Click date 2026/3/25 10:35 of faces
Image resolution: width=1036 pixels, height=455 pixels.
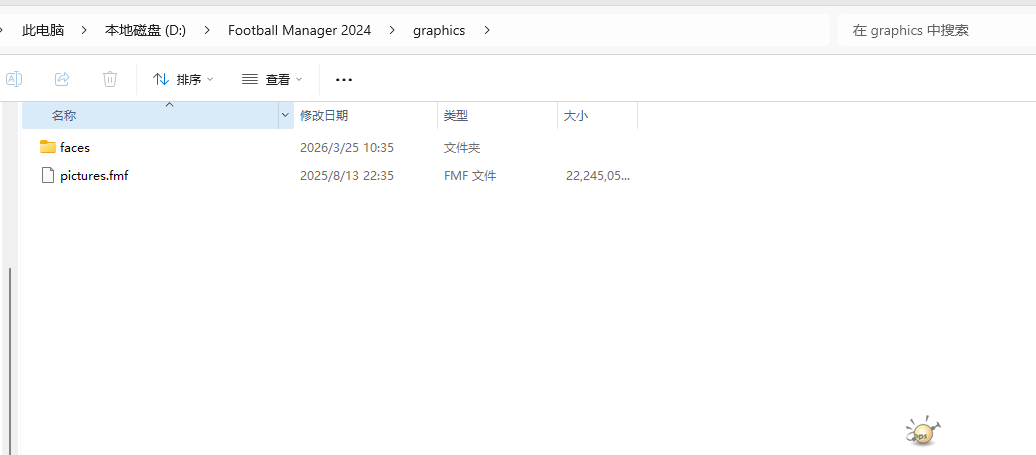[x=347, y=147]
